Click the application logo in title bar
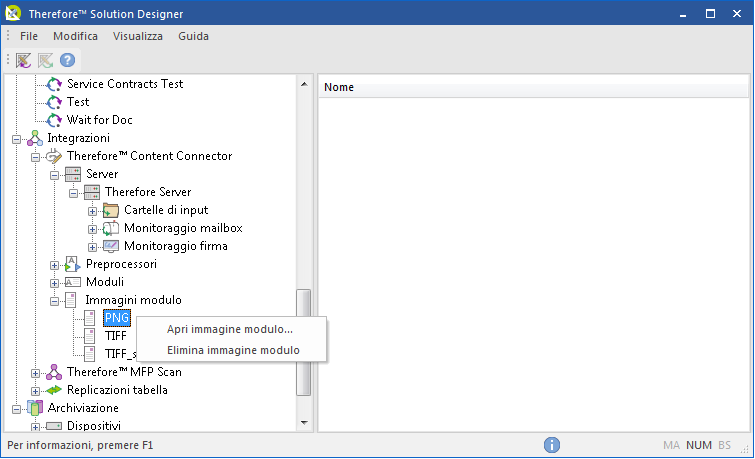Viewport: 755px width, 459px height. 13,13
